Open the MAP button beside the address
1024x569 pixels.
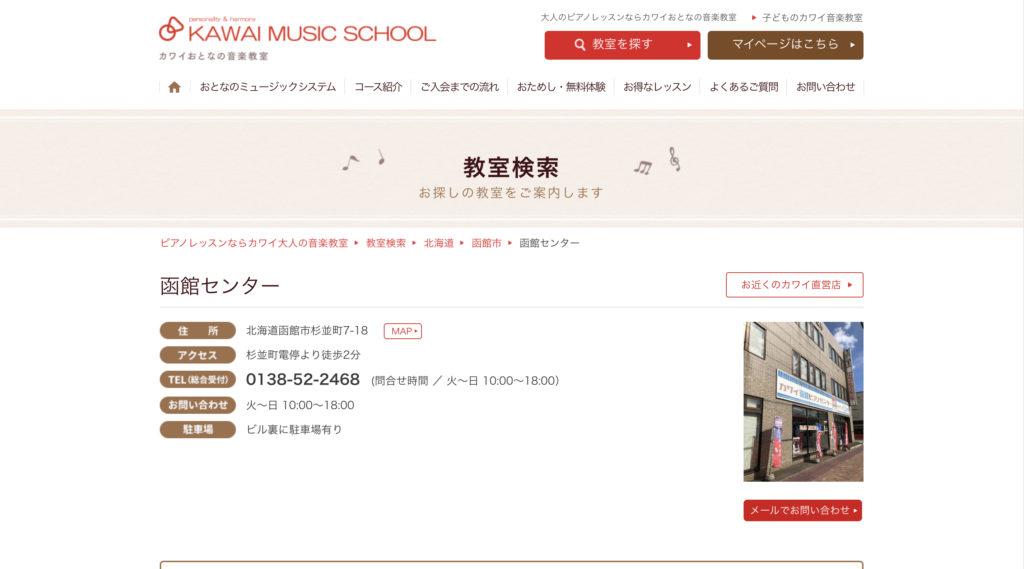point(402,331)
